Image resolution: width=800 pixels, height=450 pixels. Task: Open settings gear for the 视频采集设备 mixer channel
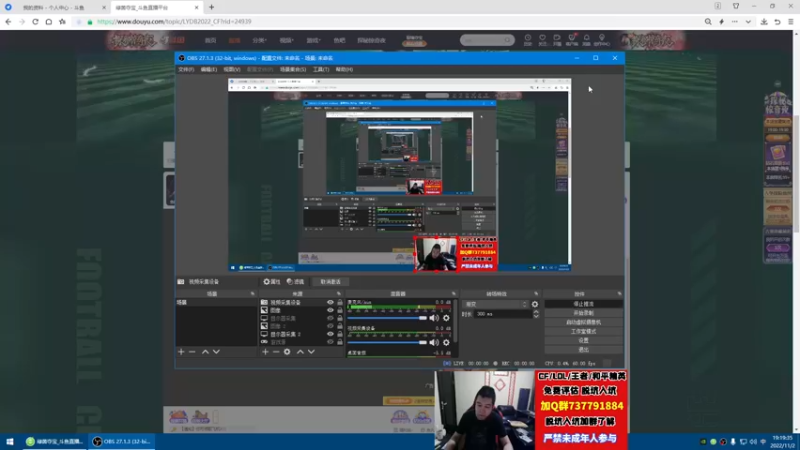click(446, 342)
